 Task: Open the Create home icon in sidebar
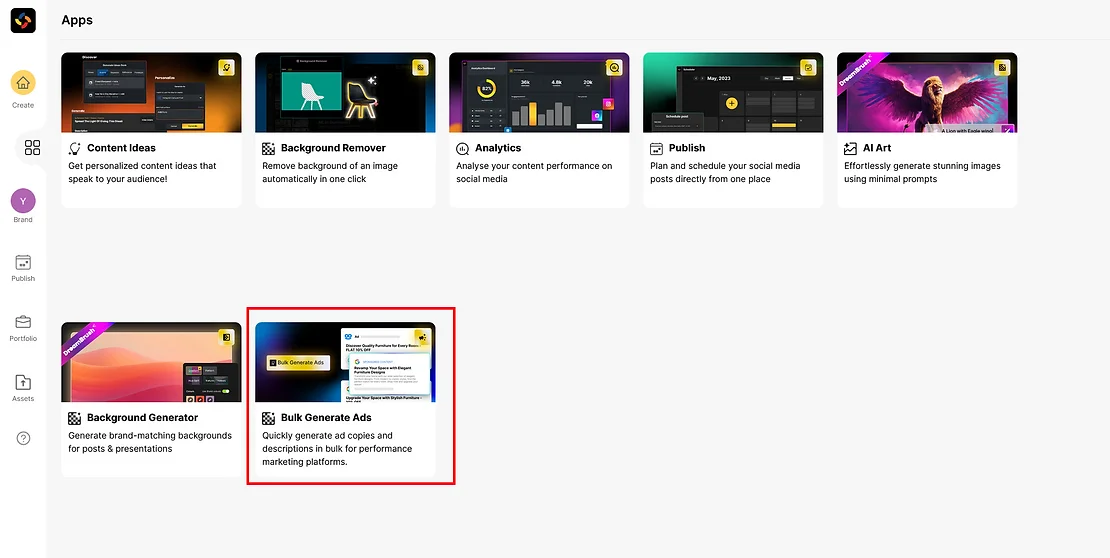pos(23,83)
